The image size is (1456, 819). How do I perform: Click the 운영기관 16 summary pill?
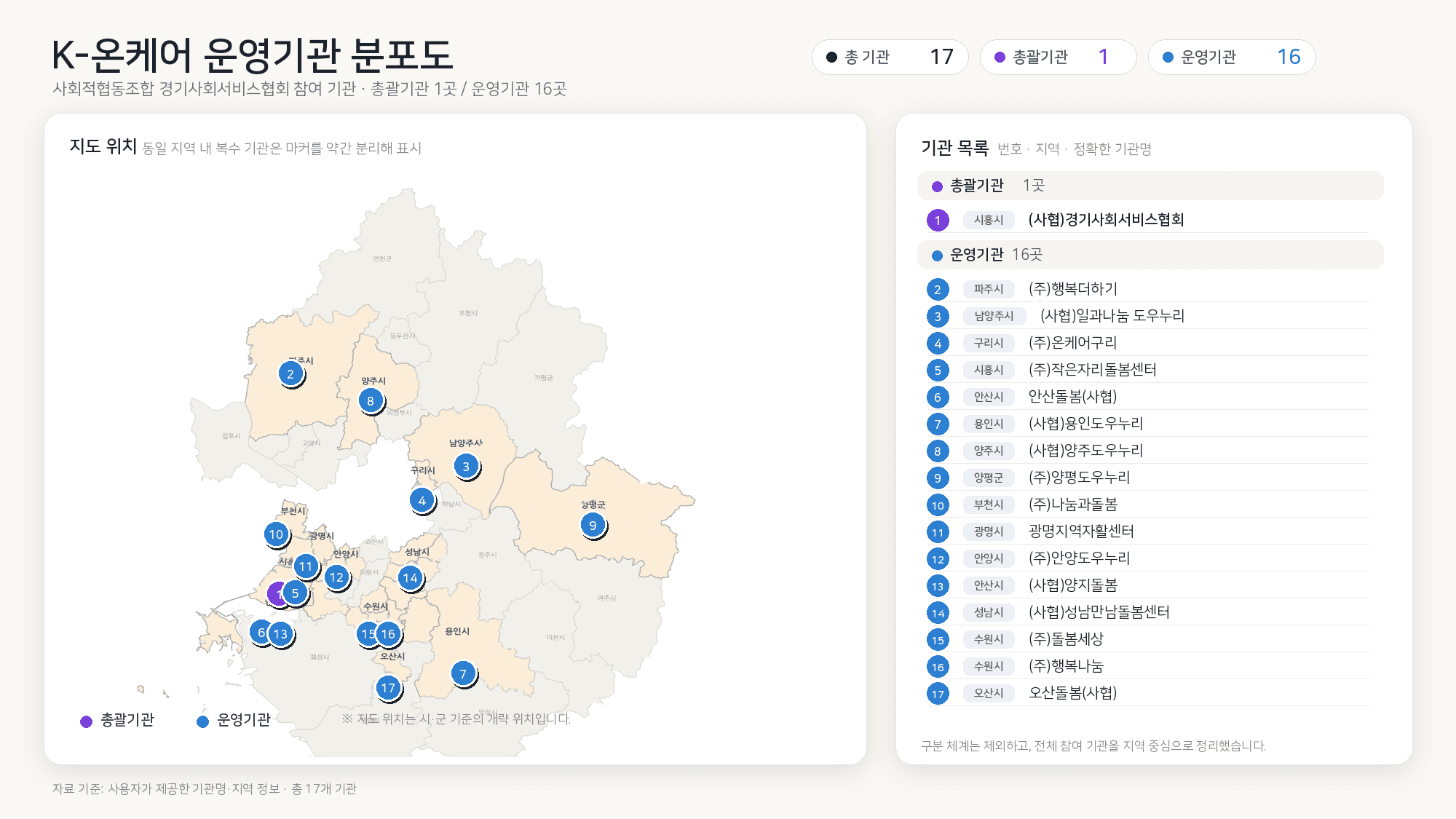1232,57
